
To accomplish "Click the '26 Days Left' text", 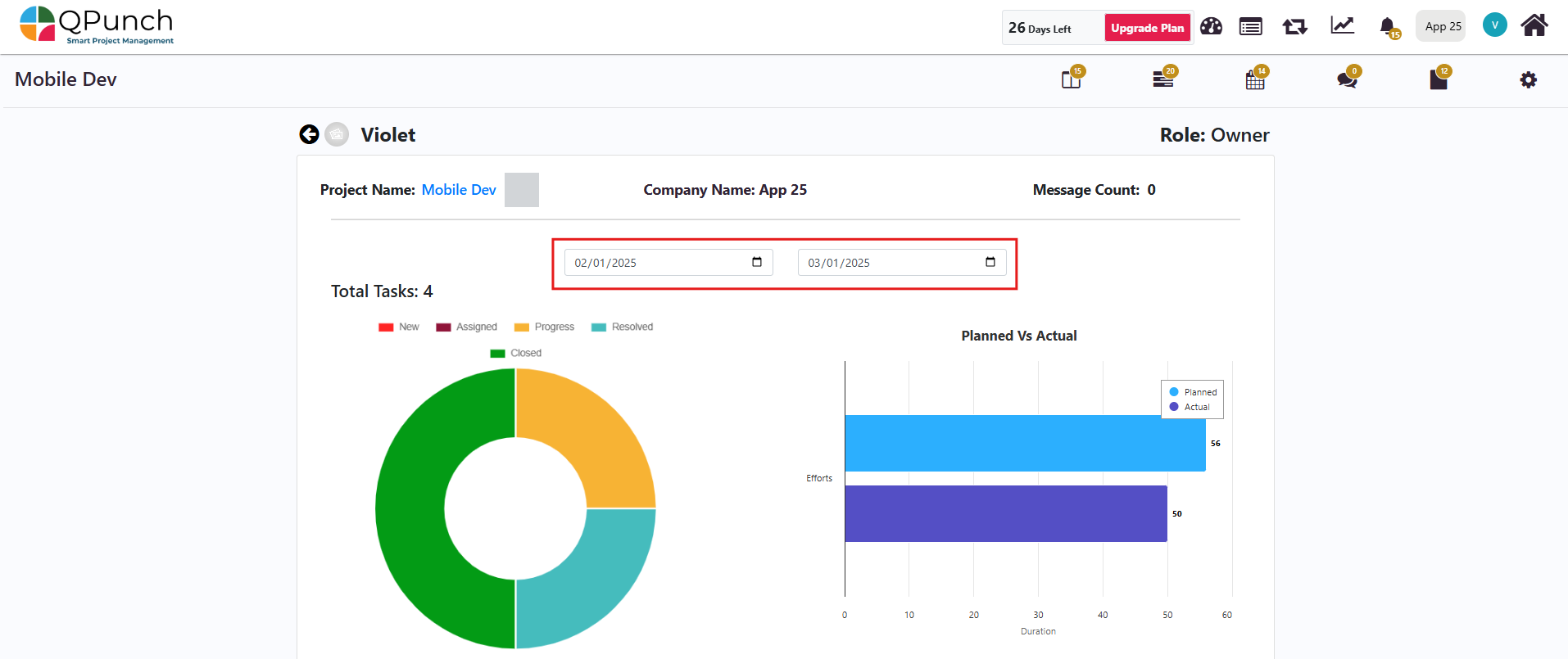I will pos(1040,28).
